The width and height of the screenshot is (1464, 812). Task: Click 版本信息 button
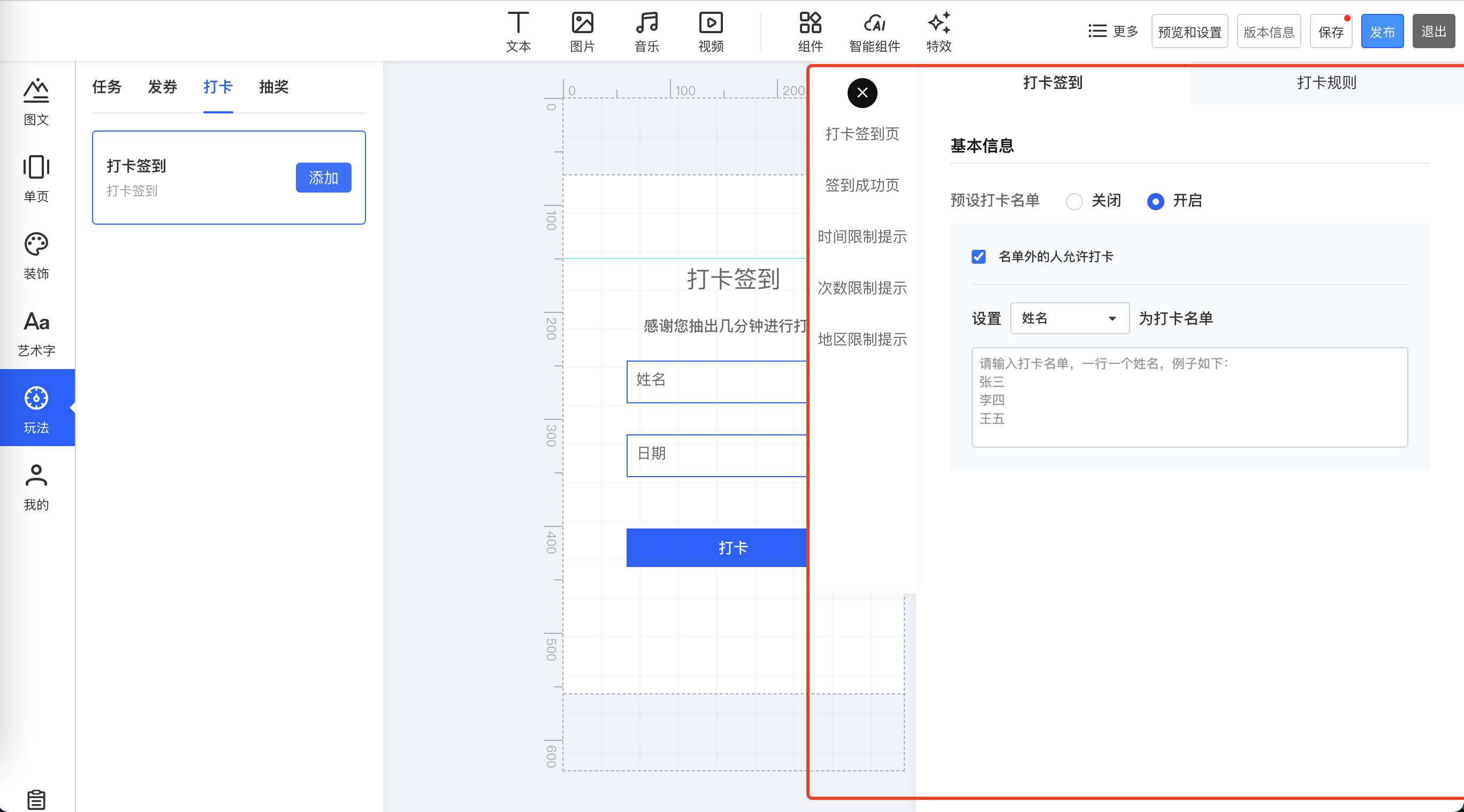click(x=1269, y=32)
